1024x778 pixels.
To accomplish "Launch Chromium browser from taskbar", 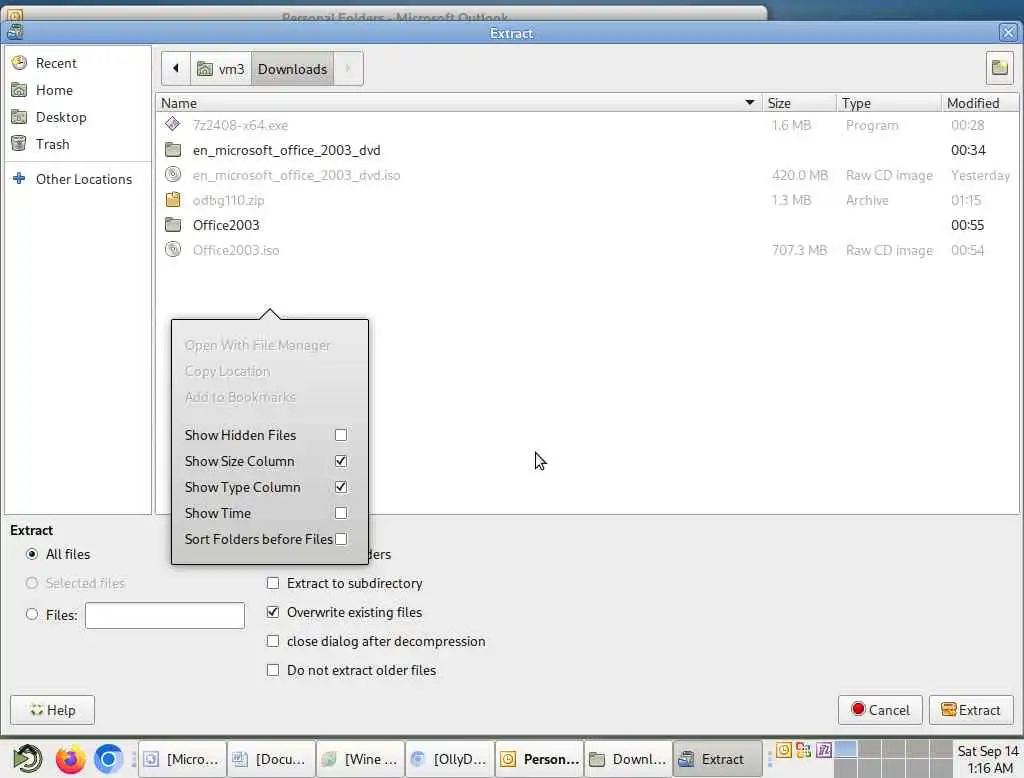I will pyautogui.click(x=108, y=759).
